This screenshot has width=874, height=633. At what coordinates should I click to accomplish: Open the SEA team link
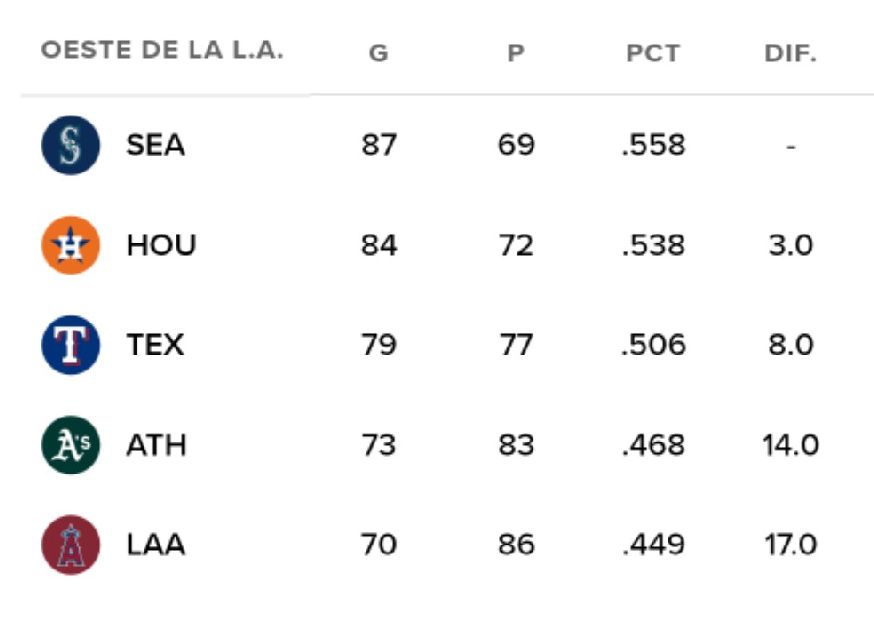[x=155, y=145]
